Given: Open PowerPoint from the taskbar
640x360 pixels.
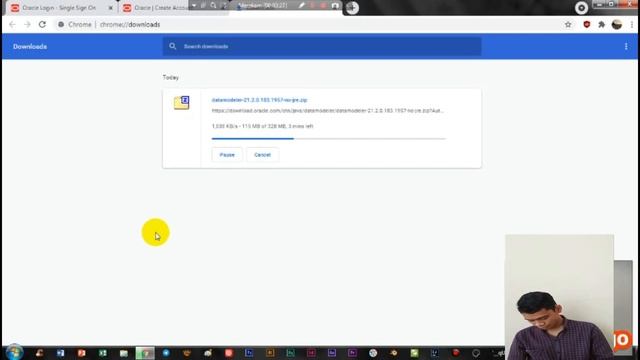Looking at the screenshot, I should [81, 353].
